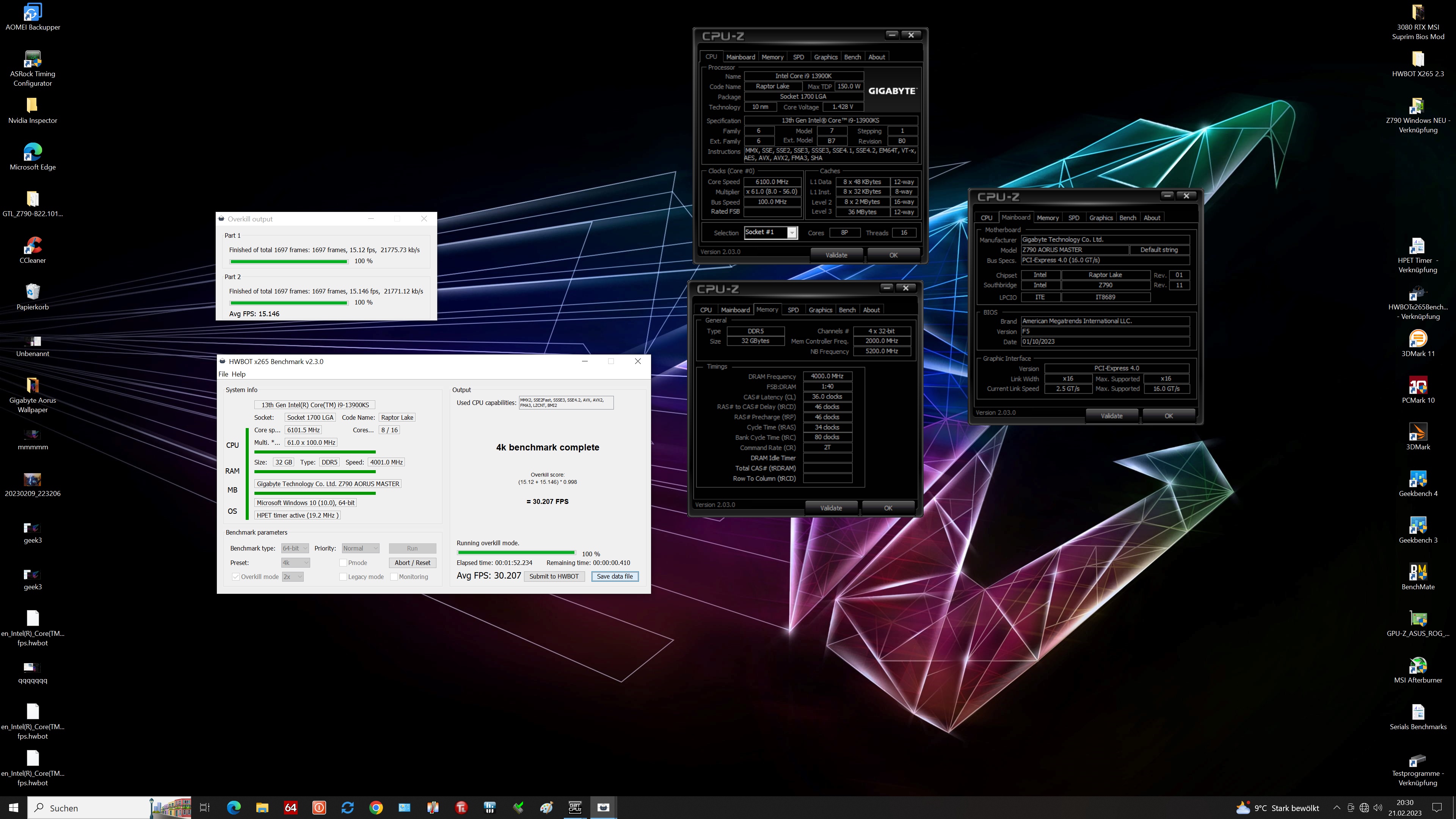1456x819 pixels.
Task: Launch Geekbench 4 from the desktop
Action: click(x=1418, y=483)
